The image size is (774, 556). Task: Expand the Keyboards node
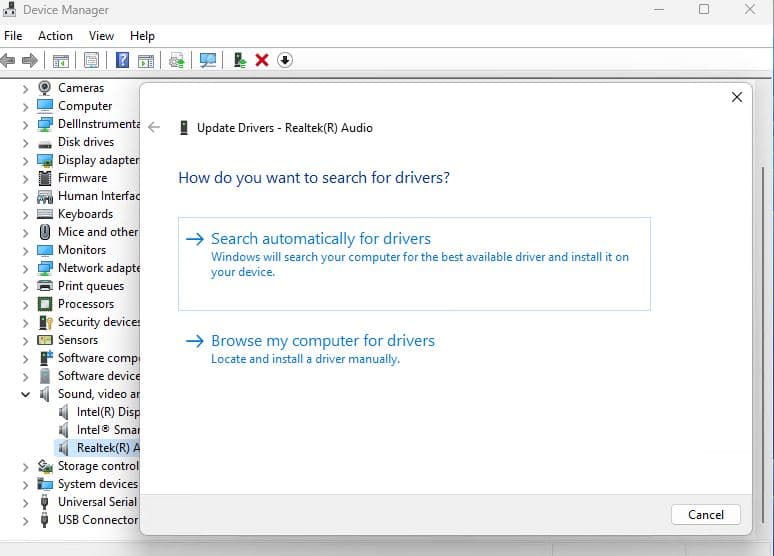click(26, 214)
